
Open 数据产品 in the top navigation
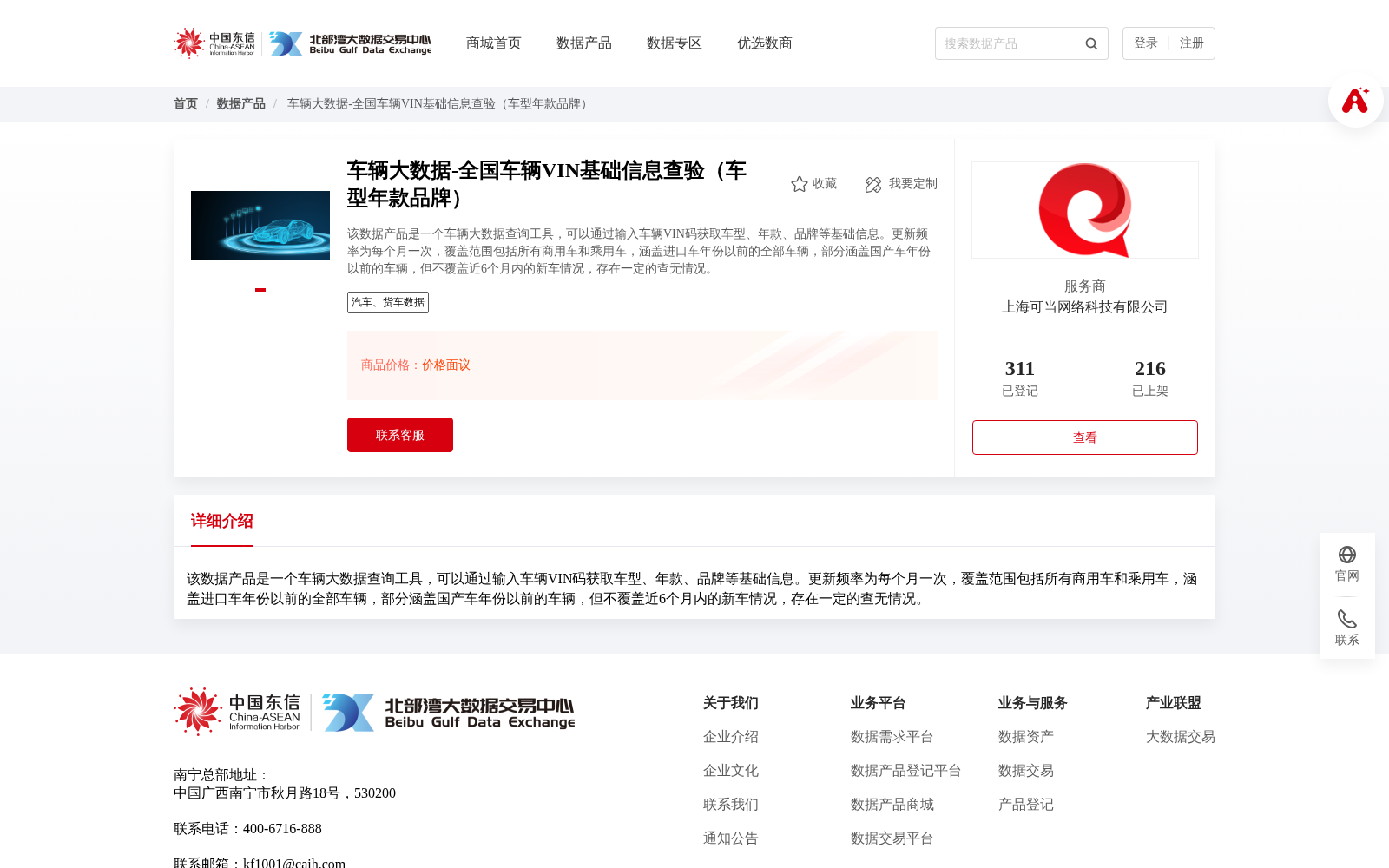coord(584,43)
